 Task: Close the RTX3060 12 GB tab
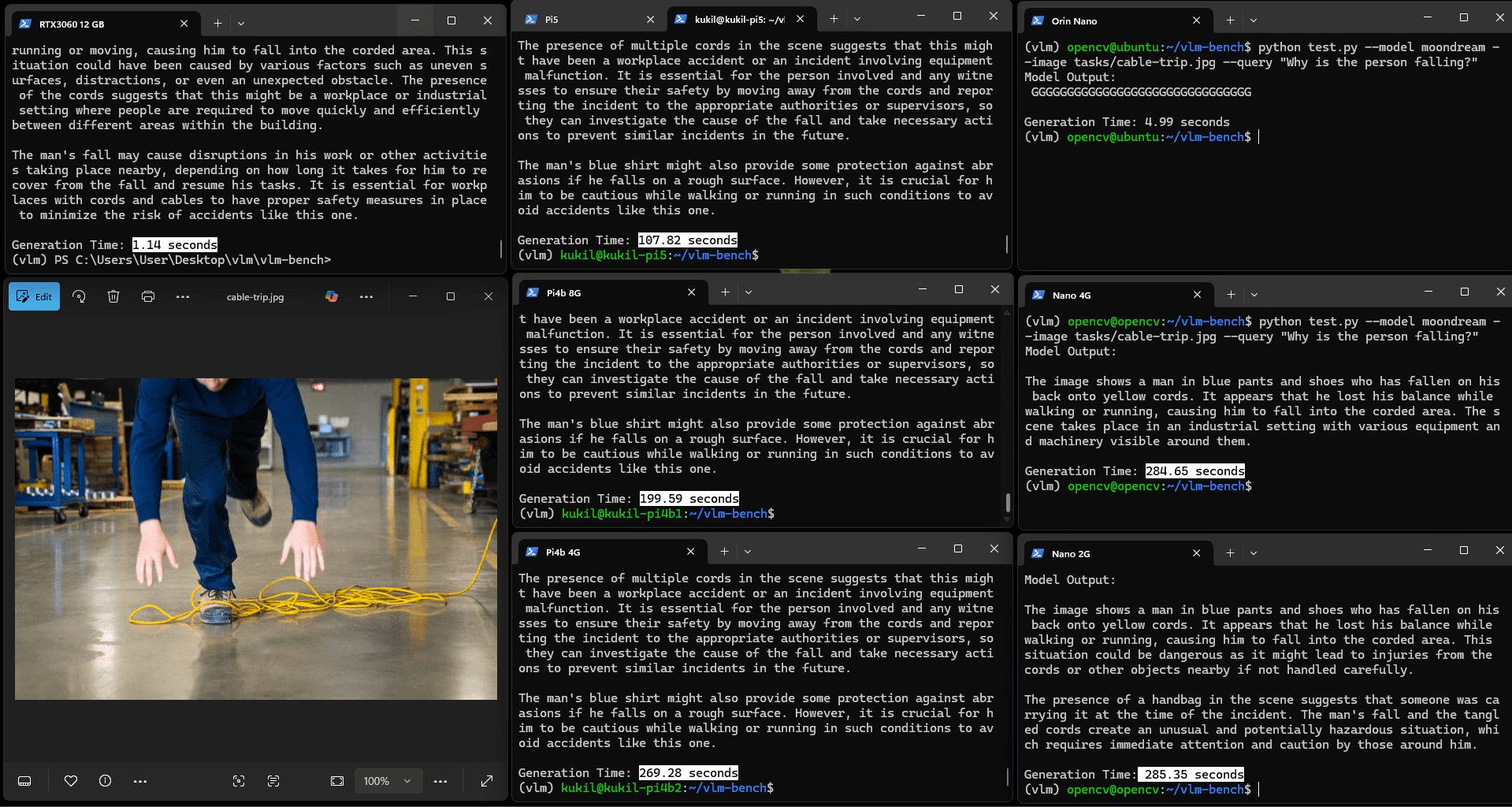click(184, 24)
